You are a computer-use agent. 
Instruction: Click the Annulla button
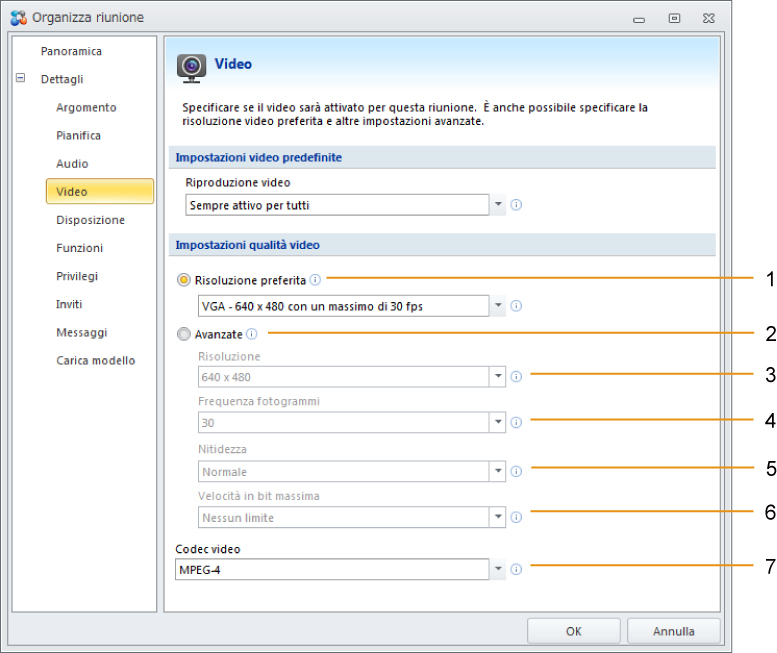(673, 631)
